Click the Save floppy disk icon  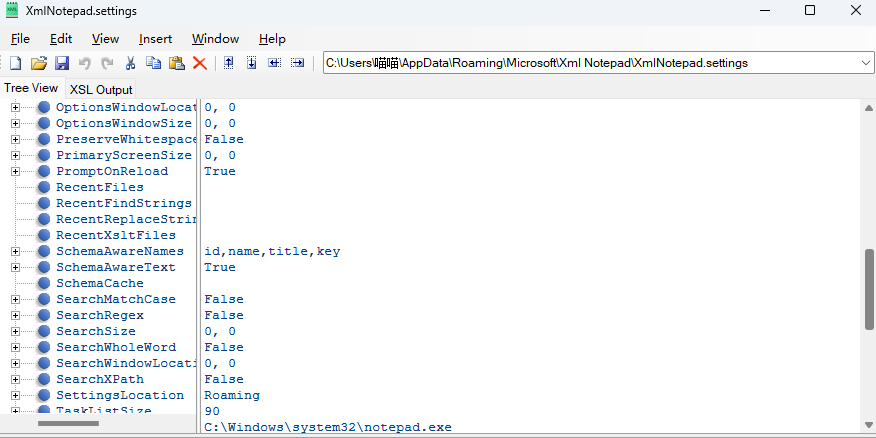point(62,63)
